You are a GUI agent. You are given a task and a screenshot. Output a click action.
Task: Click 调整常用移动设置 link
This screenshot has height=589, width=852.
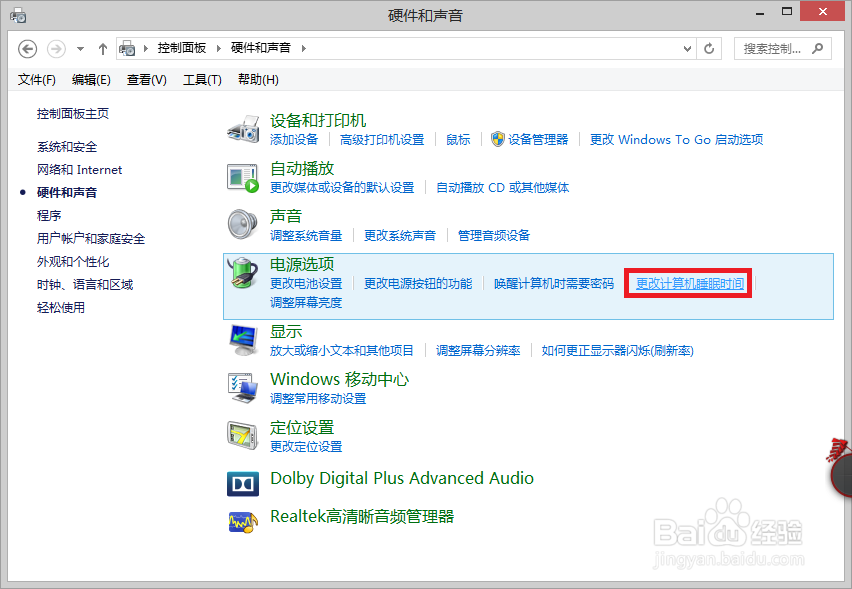[x=318, y=399]
